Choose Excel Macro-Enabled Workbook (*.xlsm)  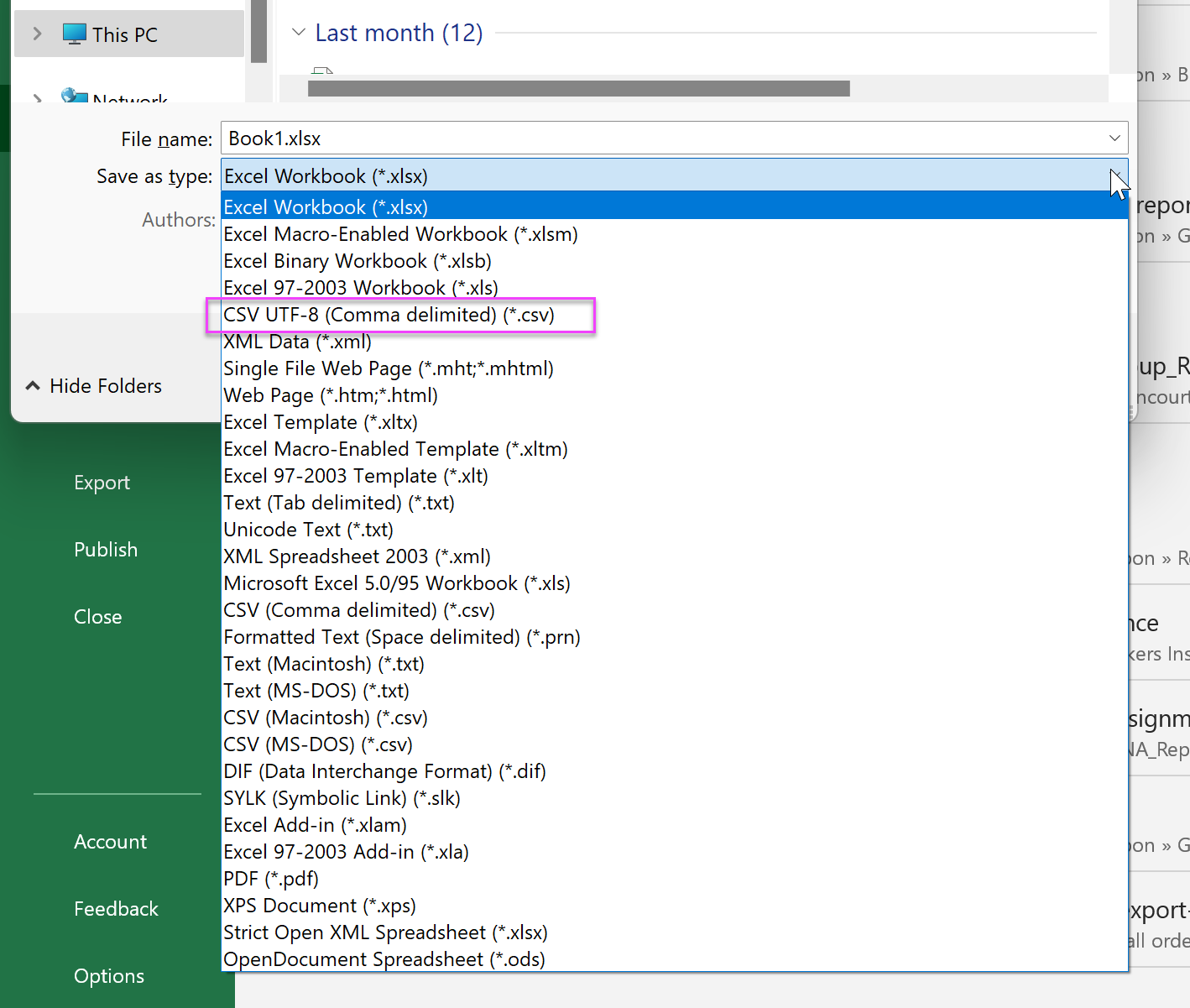[x=400, y=234]
